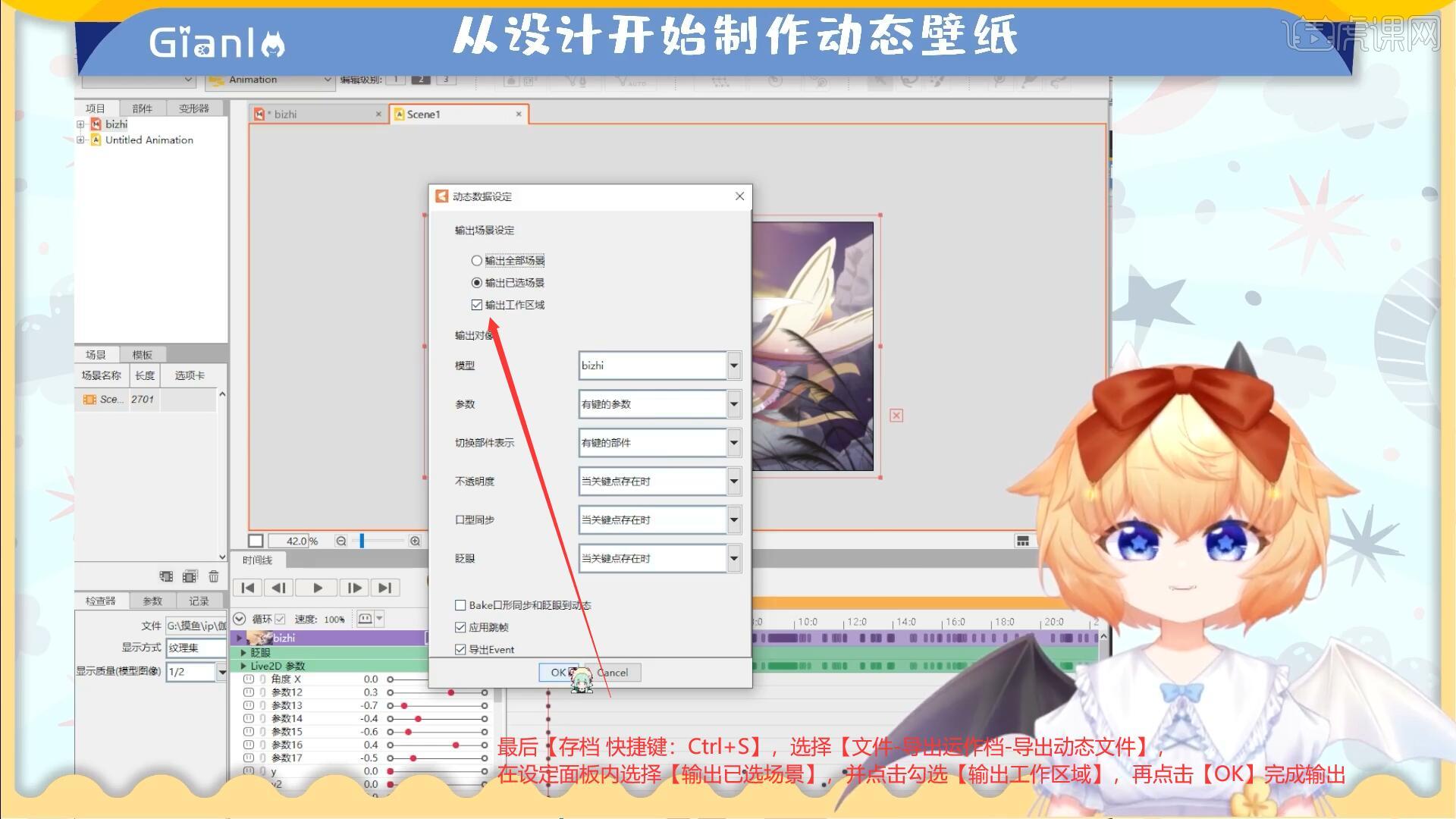Click Cancel in the dialog
This screenshot has height=819, width=1456.
pyautogui.click(x=611, y=672)
